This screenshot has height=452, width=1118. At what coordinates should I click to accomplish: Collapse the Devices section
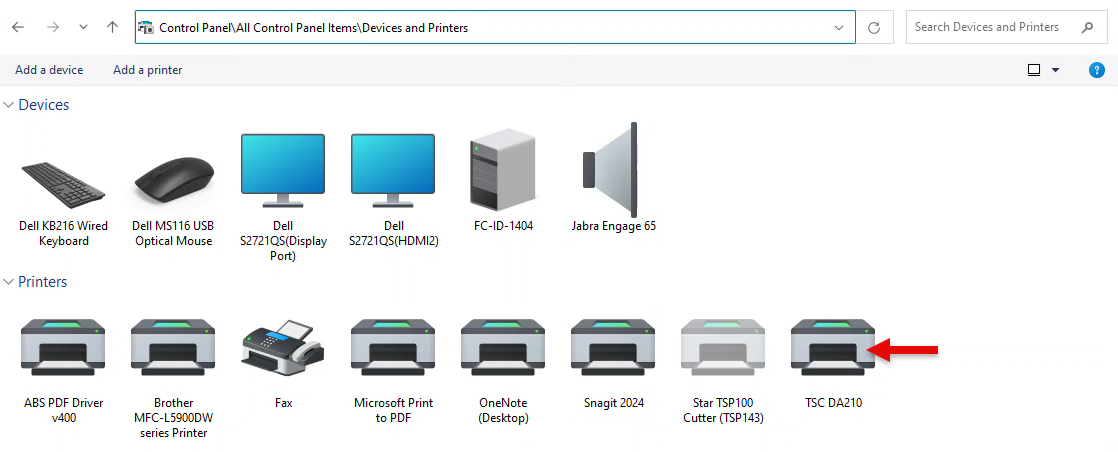tap(9, 105)
